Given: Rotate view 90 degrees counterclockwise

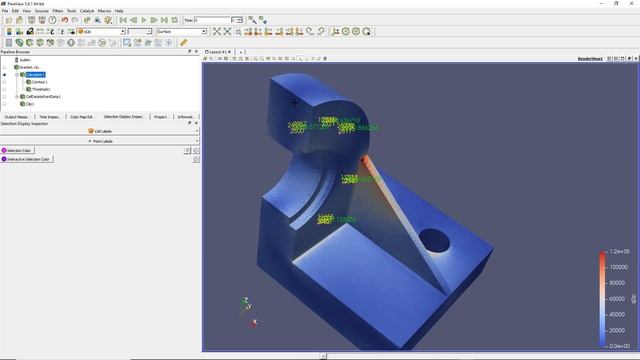Looking at the screenshot, I should point(321,31).
